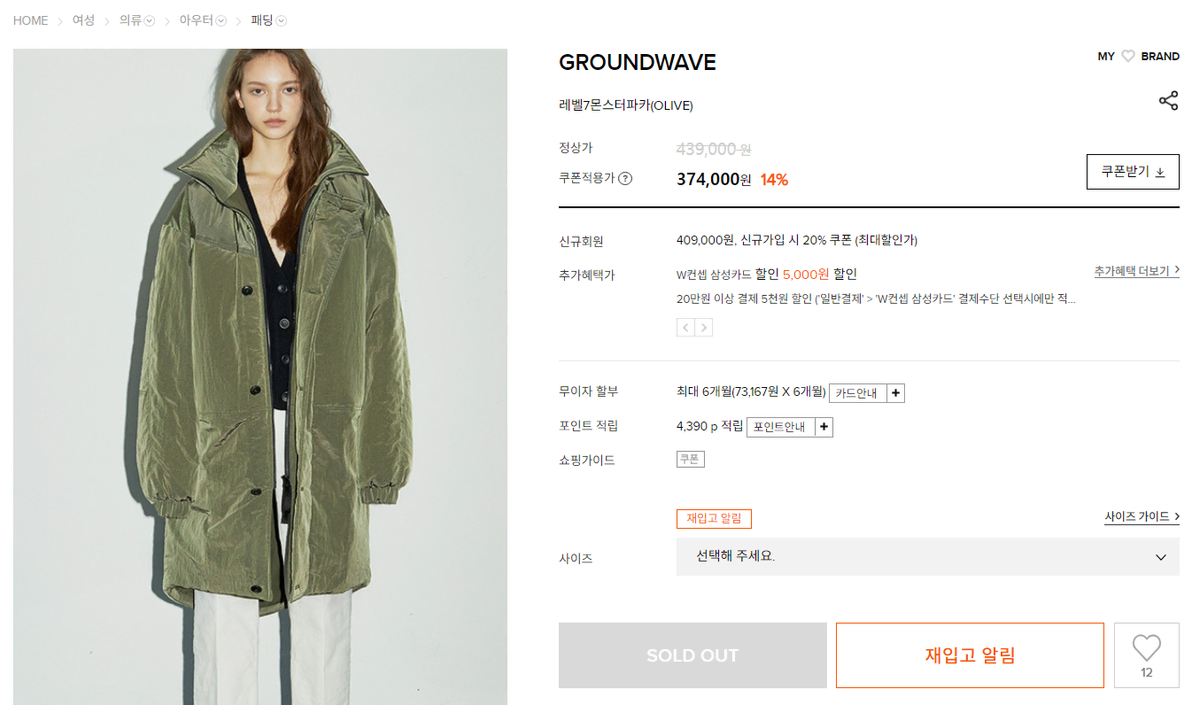Click the olive parka product image
Viewport: 1199px width, 705px height.
pos(260,377)
